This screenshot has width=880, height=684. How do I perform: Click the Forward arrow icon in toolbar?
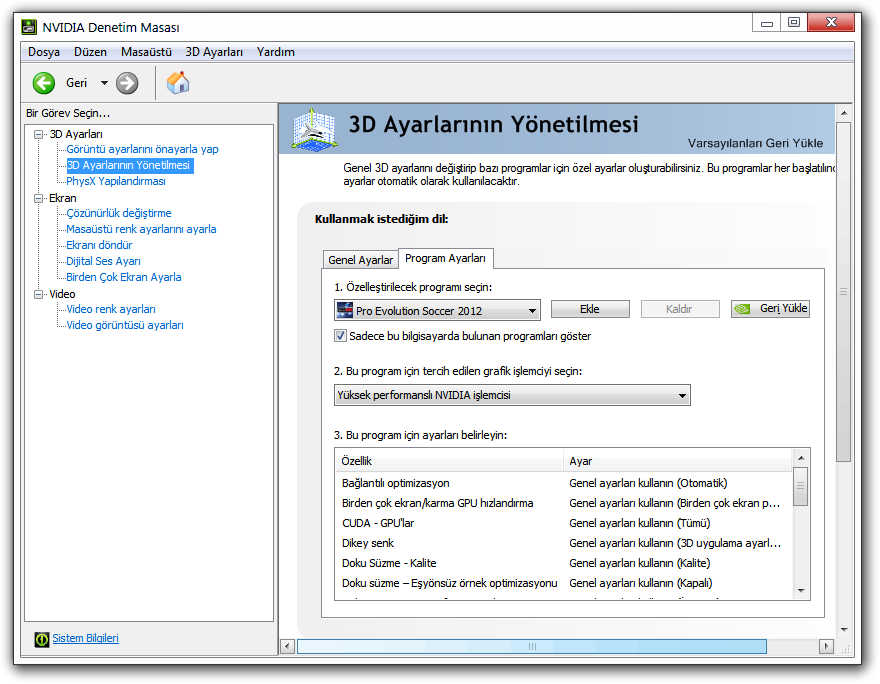[127, 83]
